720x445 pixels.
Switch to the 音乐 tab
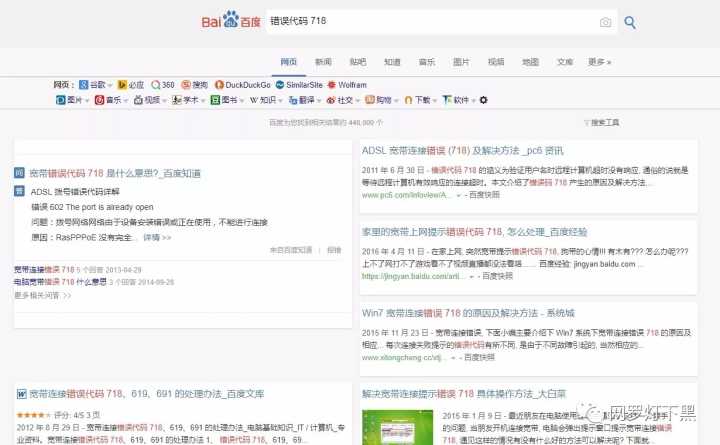pyautogui.click(x=427, y=62)
